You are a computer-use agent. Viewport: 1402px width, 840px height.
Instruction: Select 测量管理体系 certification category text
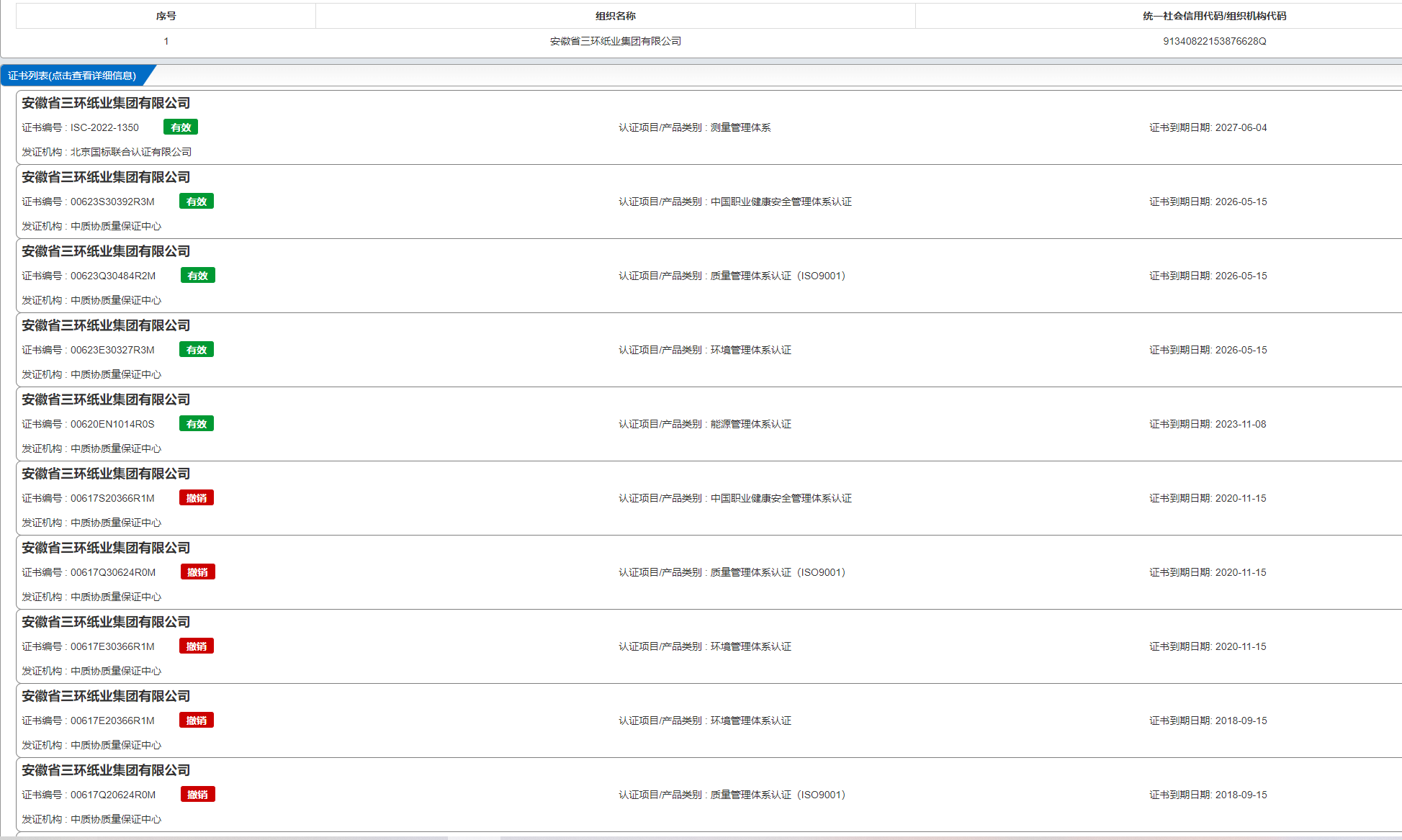click(x=740, y=127)
